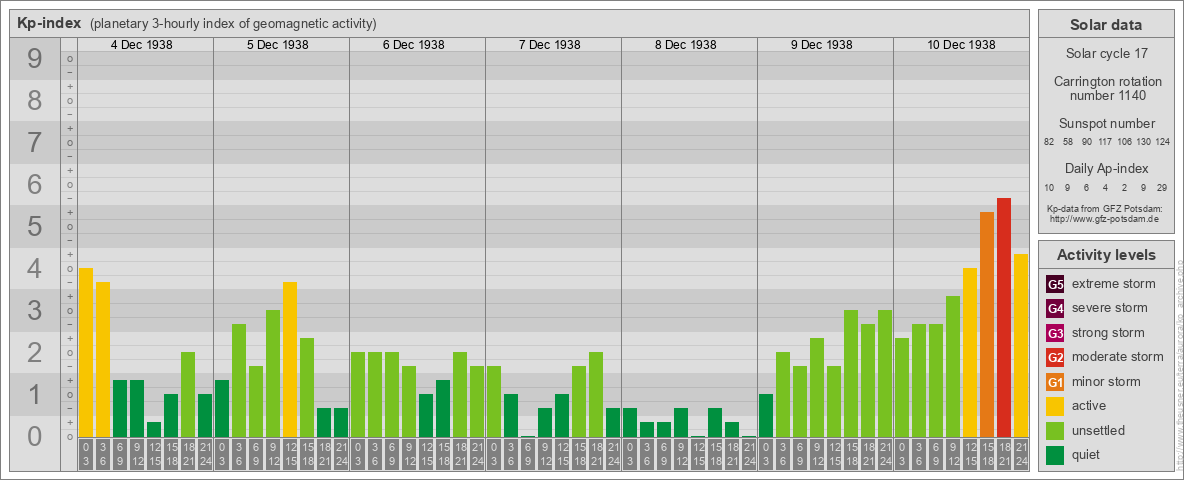Click the 'Solar data' panel heading
Screen dimensions: 1184x480
click(x=1106, y=25)
